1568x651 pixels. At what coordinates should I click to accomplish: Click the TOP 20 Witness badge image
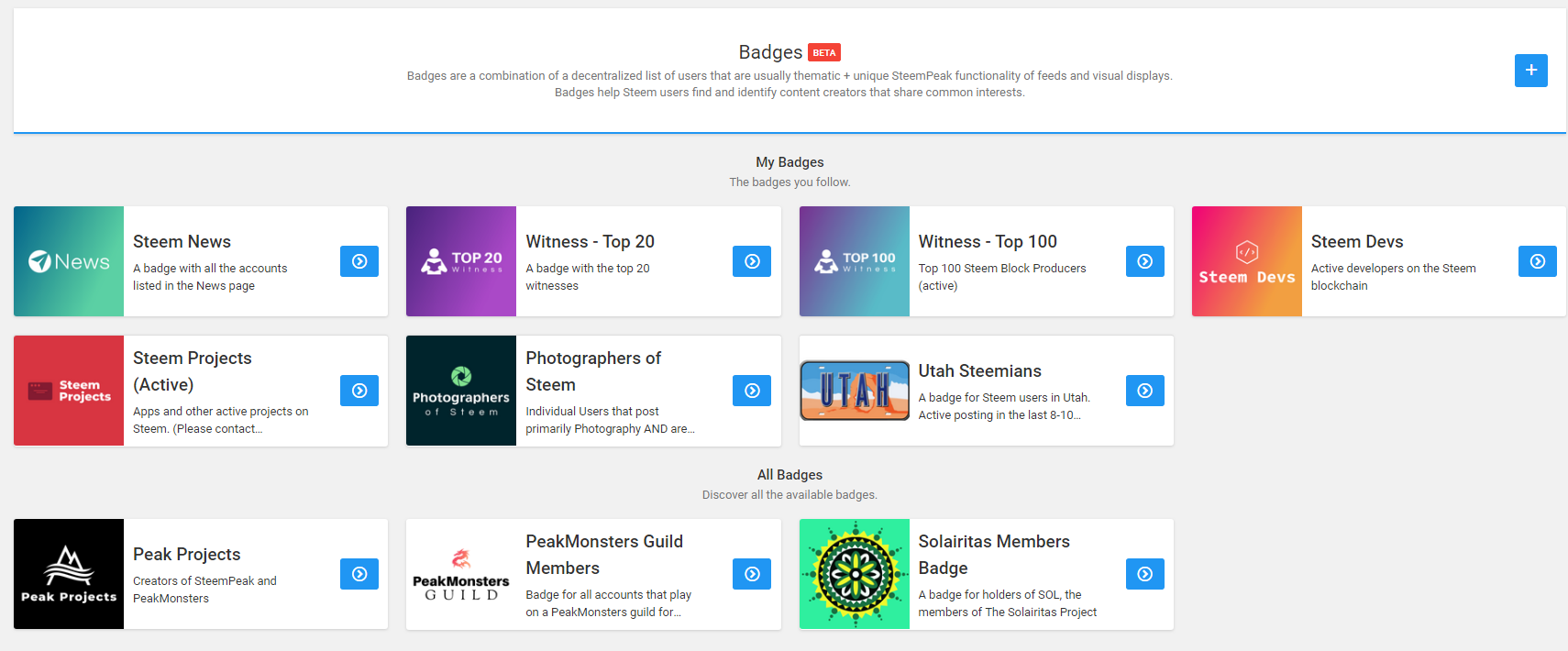461,261
